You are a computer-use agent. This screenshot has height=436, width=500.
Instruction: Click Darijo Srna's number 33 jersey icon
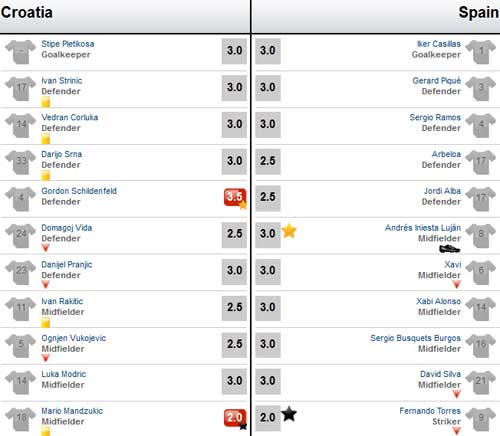21,162
